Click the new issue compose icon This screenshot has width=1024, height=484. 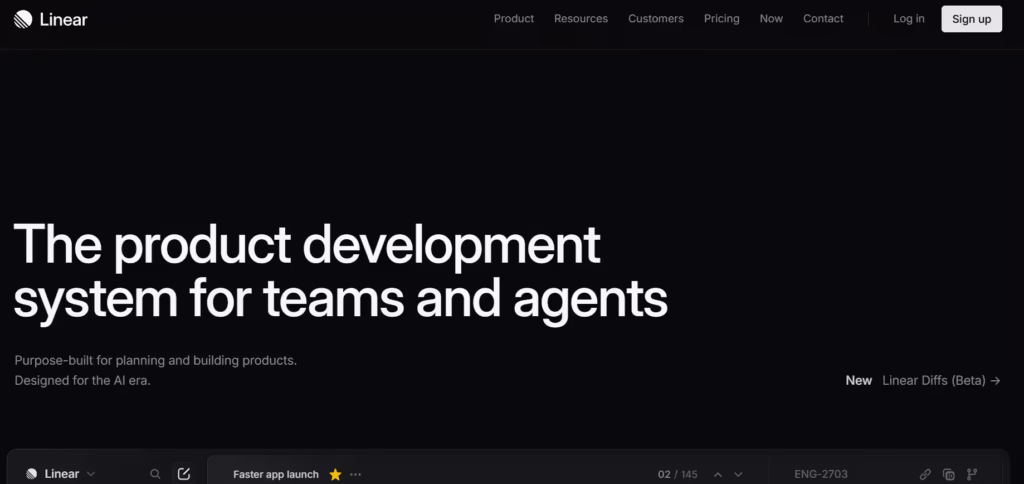[x=184, y=474]
